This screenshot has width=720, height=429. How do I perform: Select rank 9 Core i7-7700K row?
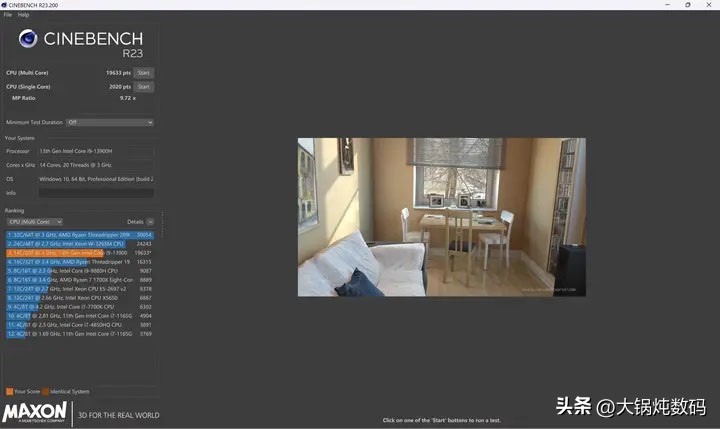(80, 307)
